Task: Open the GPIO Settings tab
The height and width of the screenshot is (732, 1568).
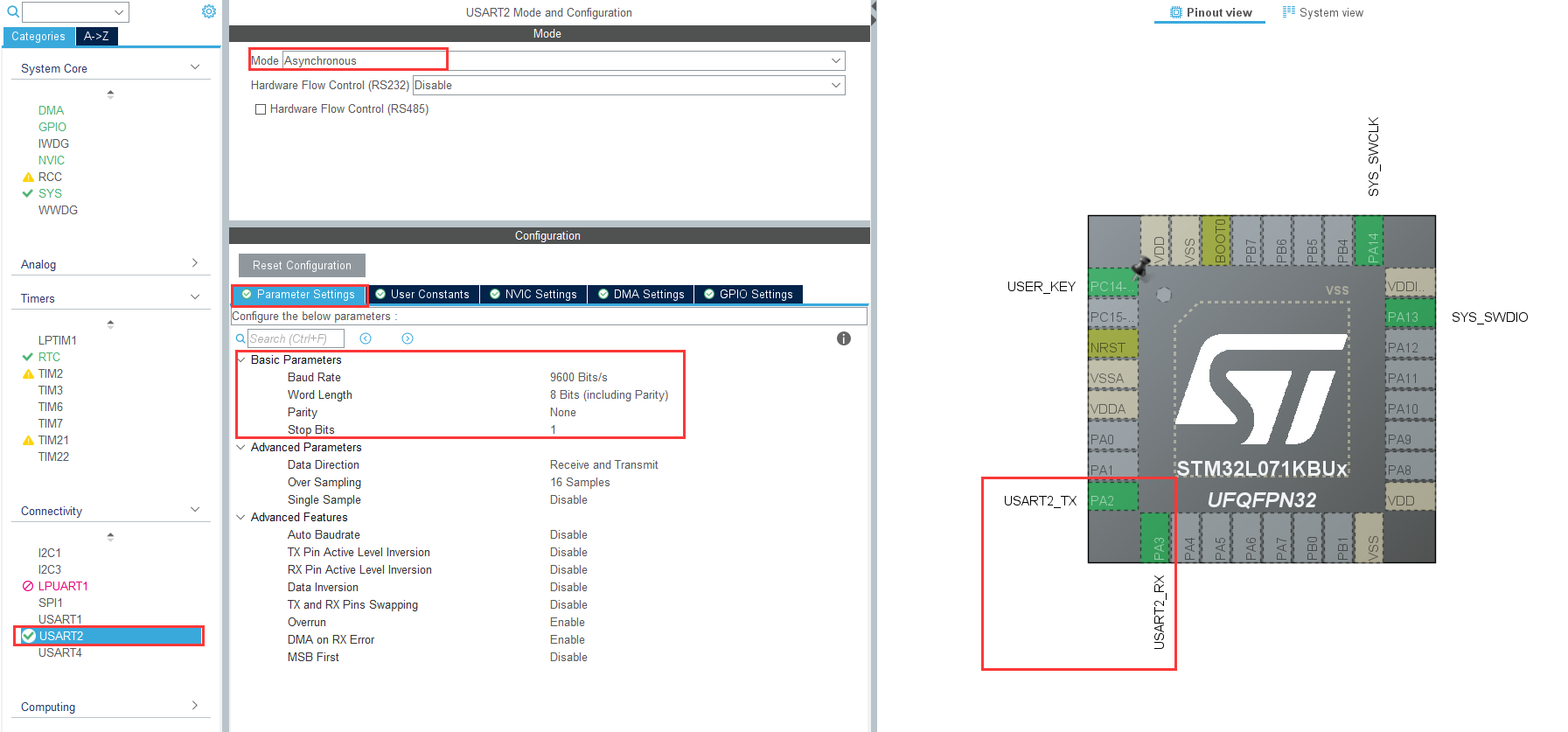Action: coord(749,294)
